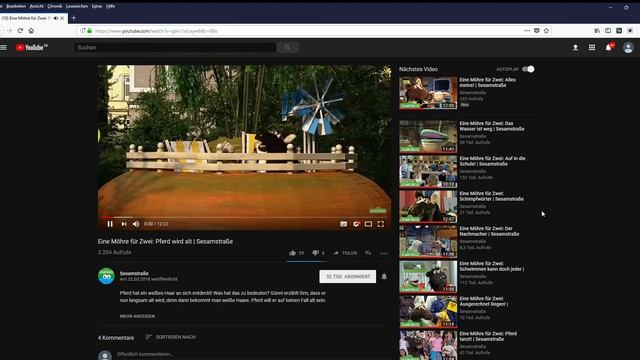Click the 4 Kommentare heading
Viewport: 640px width, 360px height.
coord(116,338)
